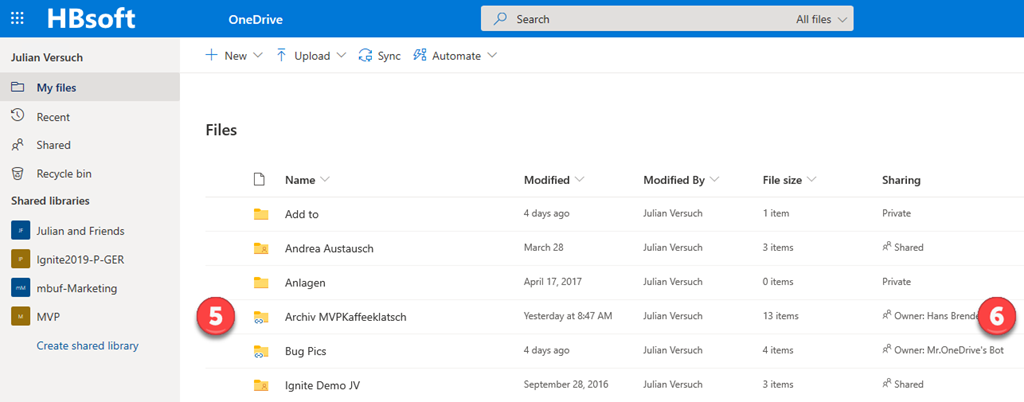This screenshot has width=1024, height=402.
Task: Open the Recycle bin icon in sidebar
Action: pyautogui.click(x=18, y=173)
